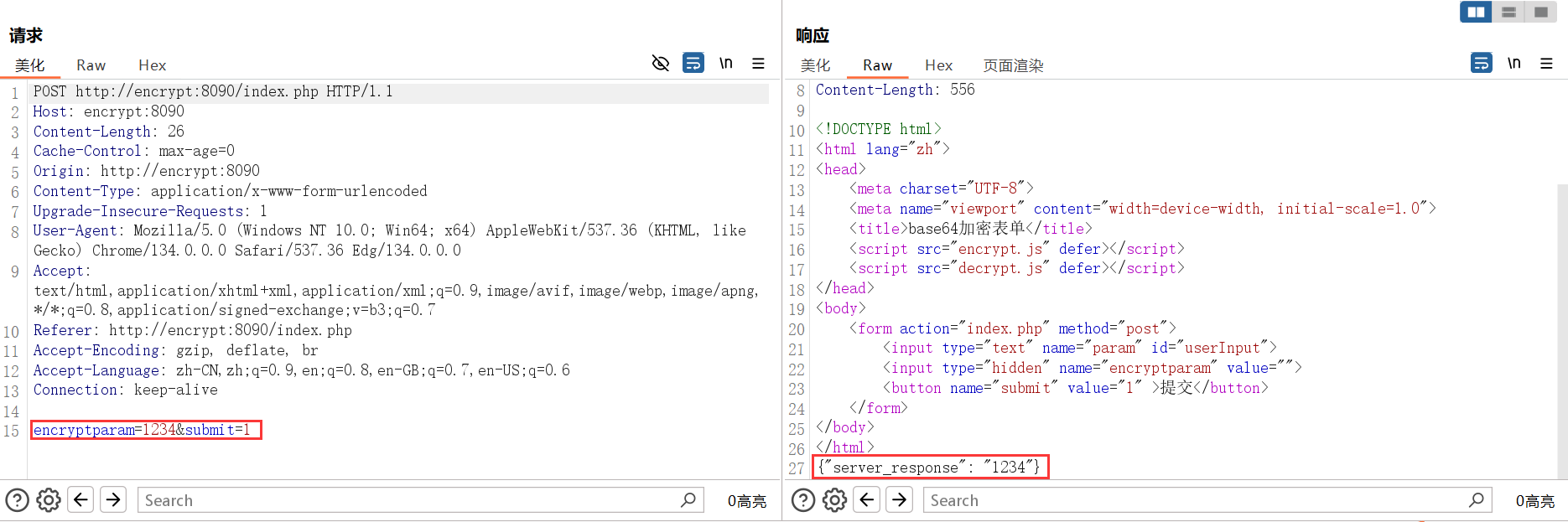Click the Content-Type header in request
Viewport: 1568px width, 522px height.
click(x=230, y=191)
